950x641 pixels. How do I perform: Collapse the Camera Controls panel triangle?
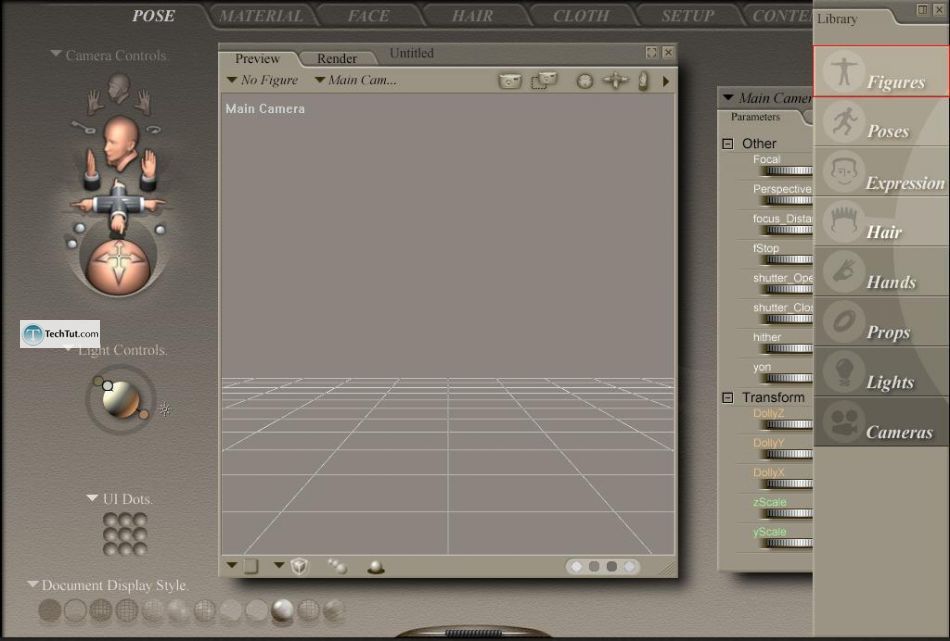click(x=56, y=54)
